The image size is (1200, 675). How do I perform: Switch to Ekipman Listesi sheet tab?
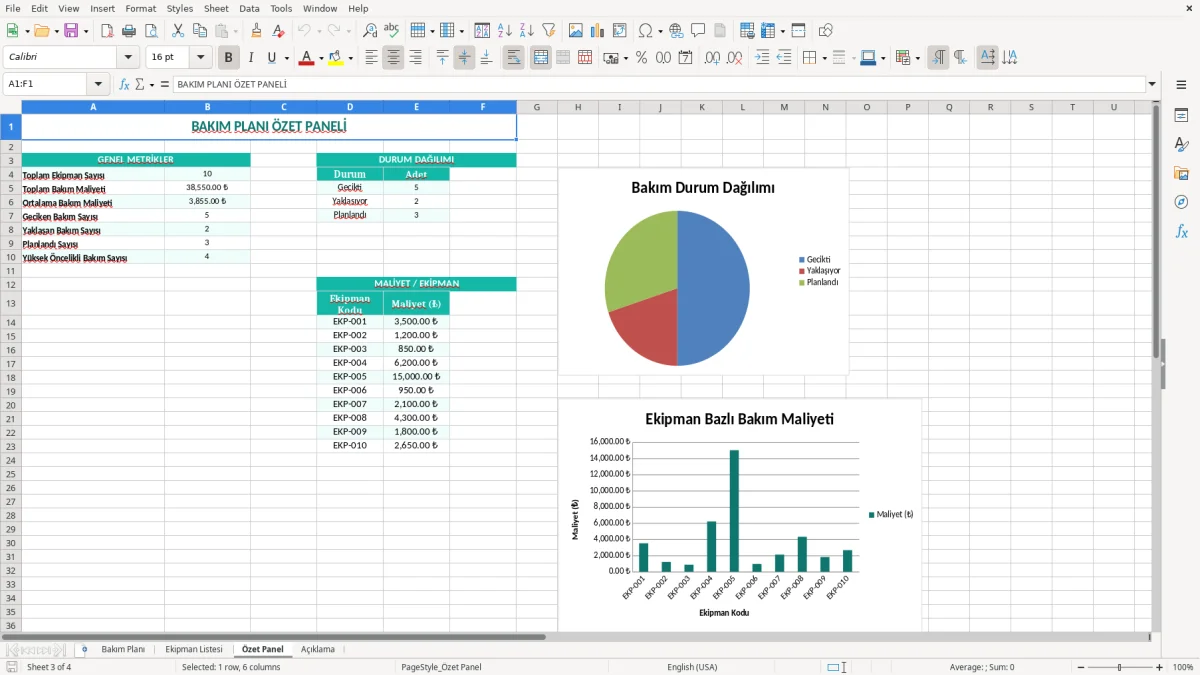(194, 649)
